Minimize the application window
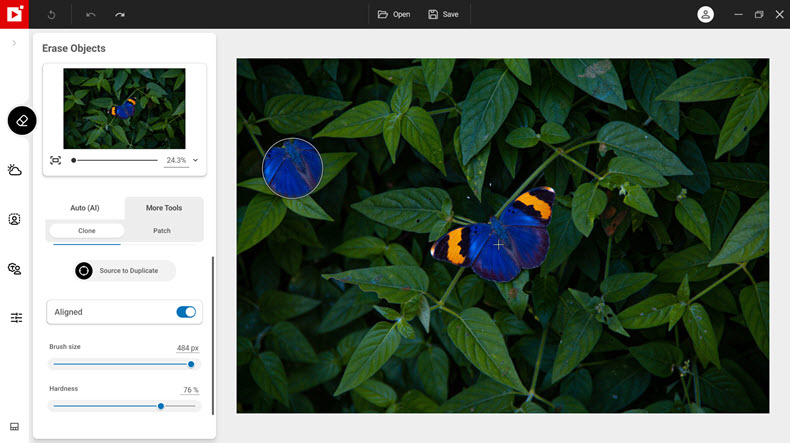Viewport: 790px width, 443px height. pyautogui.click(x=738, y=14)
